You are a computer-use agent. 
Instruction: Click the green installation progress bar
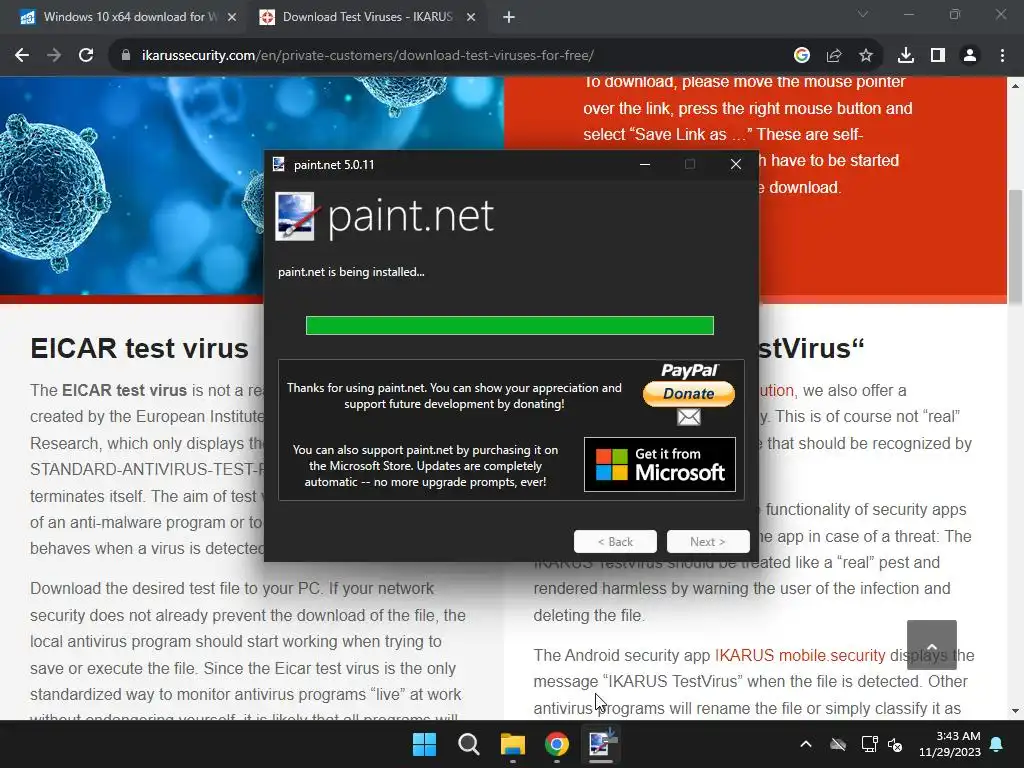coord(509,325)
